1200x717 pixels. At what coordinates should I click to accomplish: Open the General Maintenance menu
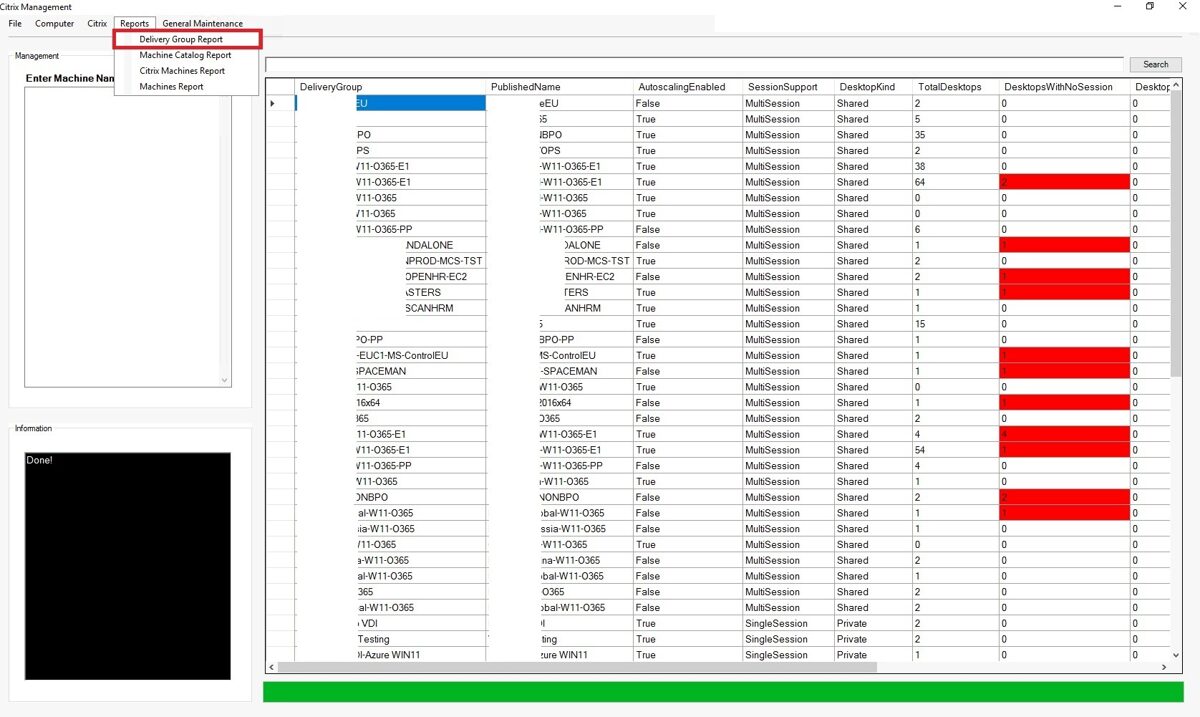pos(202,23)
